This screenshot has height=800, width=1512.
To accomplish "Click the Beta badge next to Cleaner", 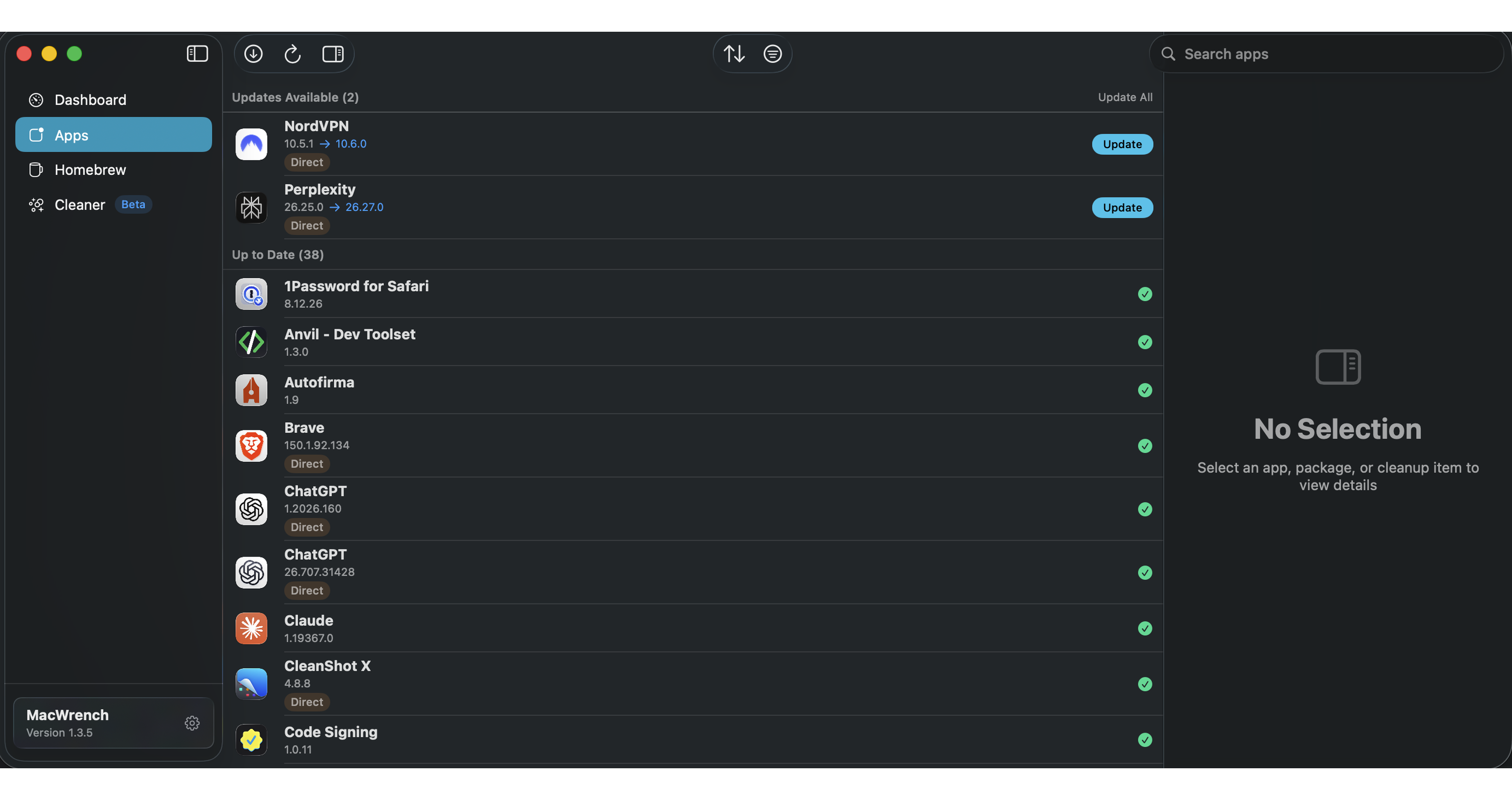I will coord(133,204).
